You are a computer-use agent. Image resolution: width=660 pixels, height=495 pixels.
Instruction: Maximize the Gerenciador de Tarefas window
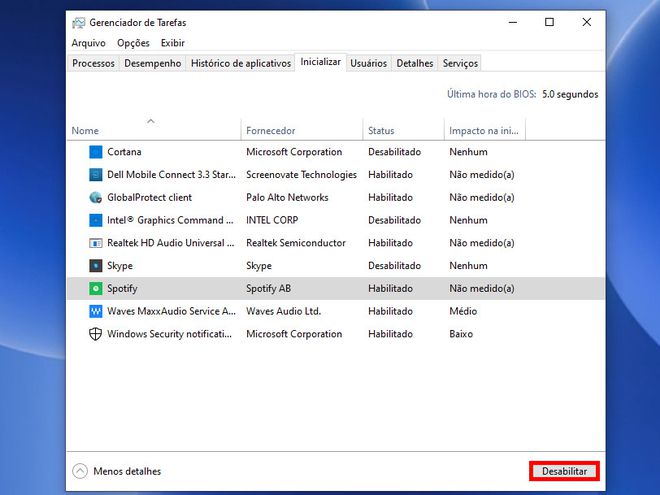(549, 22)
